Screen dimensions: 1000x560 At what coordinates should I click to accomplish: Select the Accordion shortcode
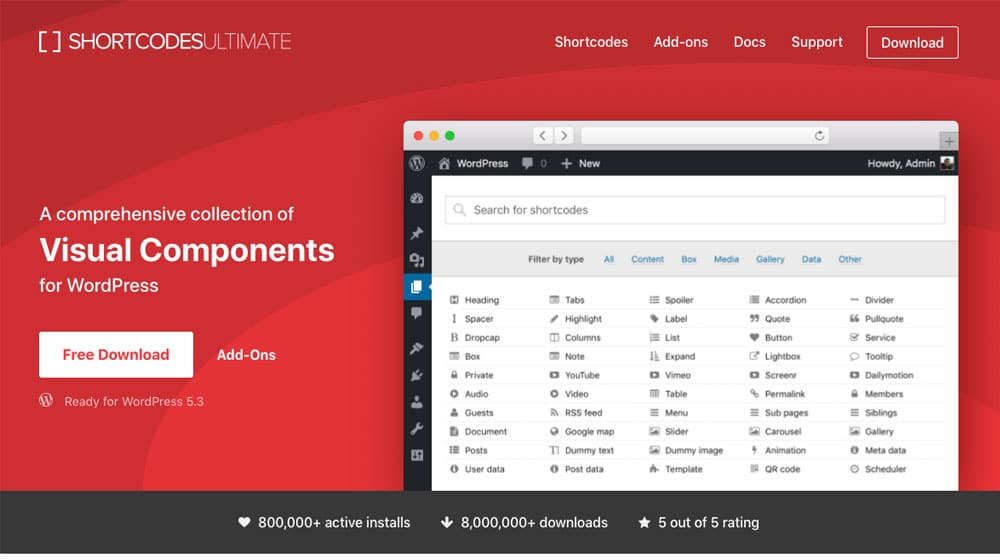778,300
